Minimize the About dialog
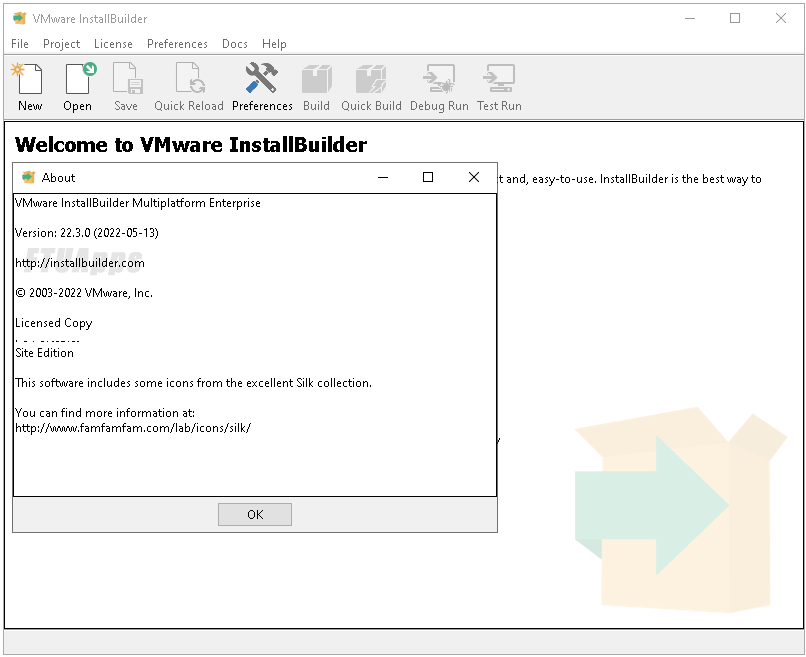 pos(383,177)
